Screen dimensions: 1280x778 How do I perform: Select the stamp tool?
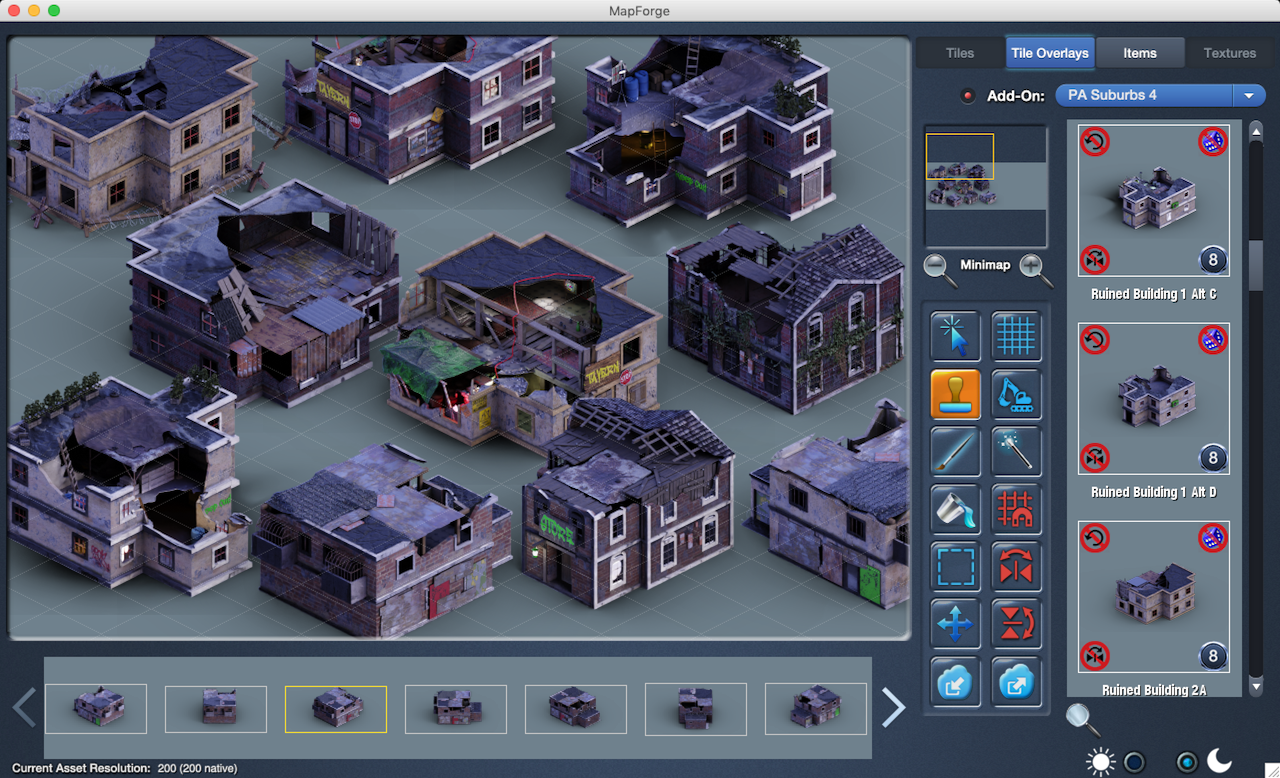(x=955, y=394)
